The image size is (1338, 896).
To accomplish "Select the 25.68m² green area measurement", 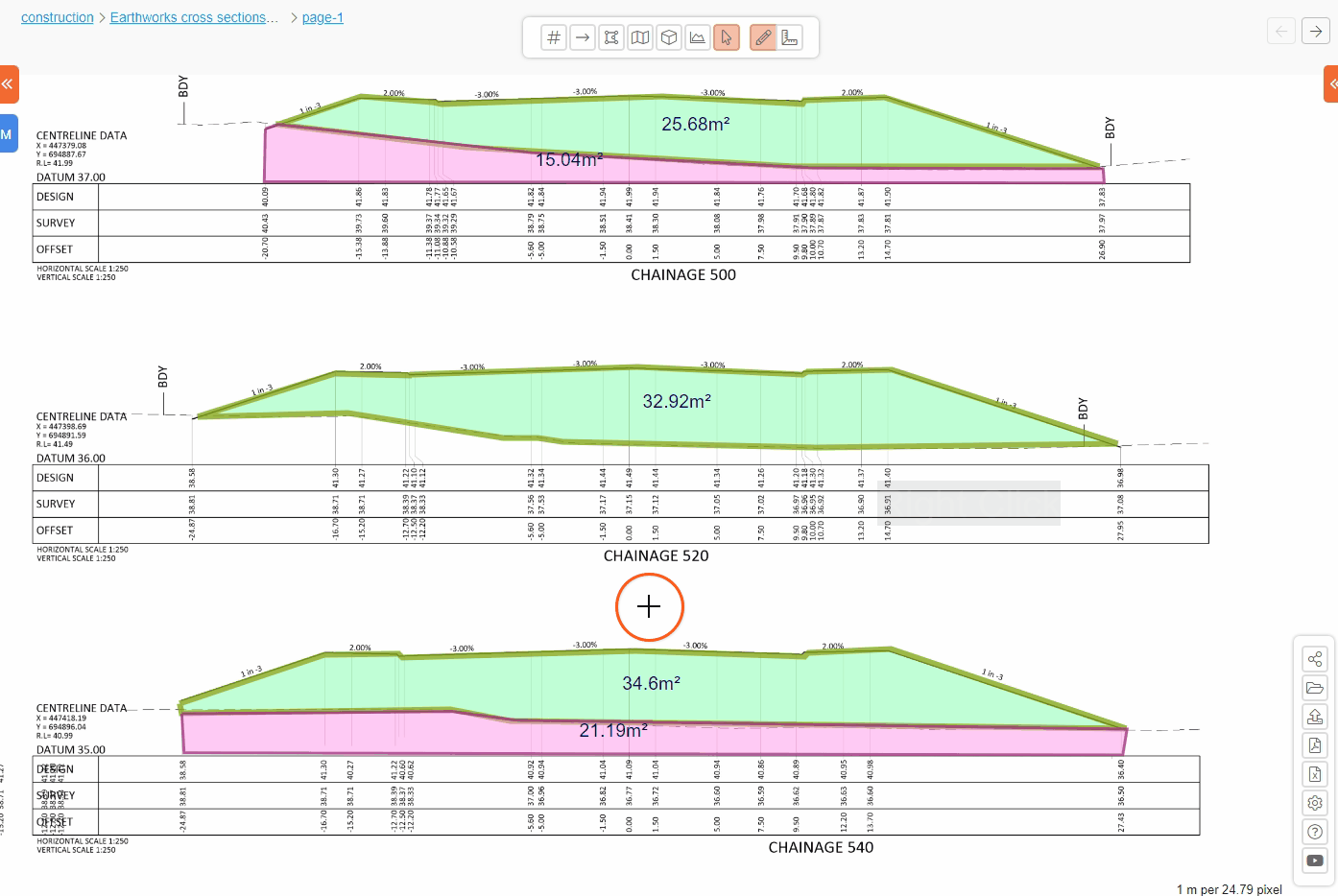I will tap(695, 125).
